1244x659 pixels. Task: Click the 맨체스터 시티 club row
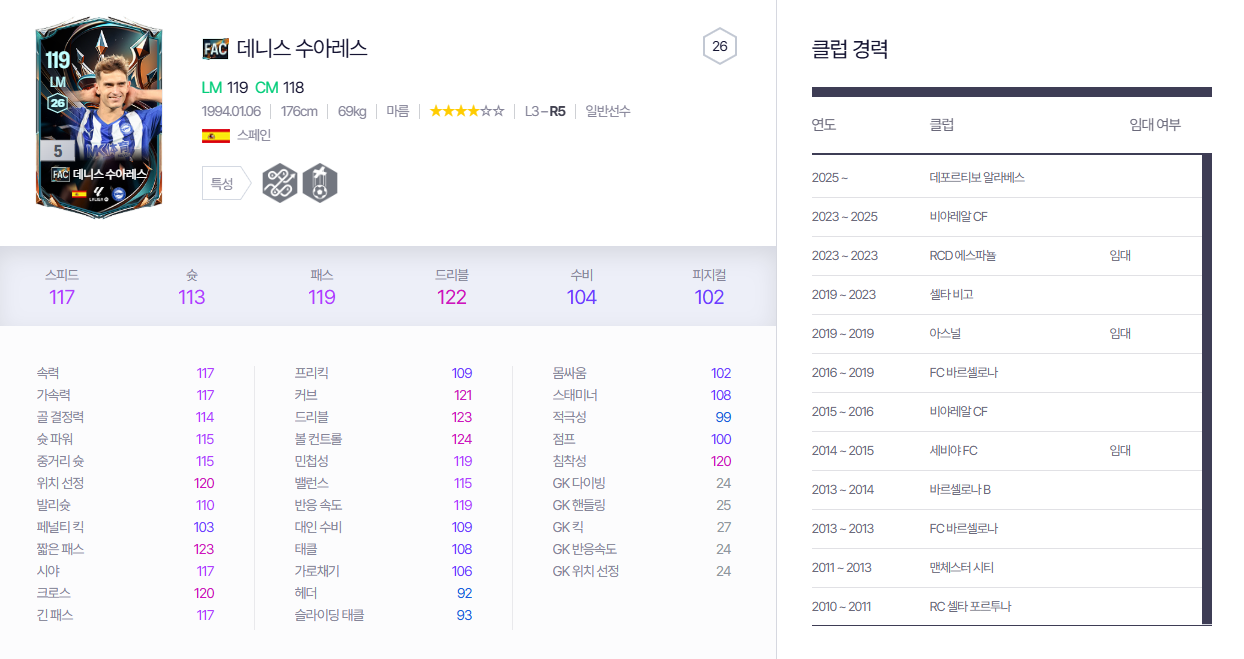coord(1007,567)
